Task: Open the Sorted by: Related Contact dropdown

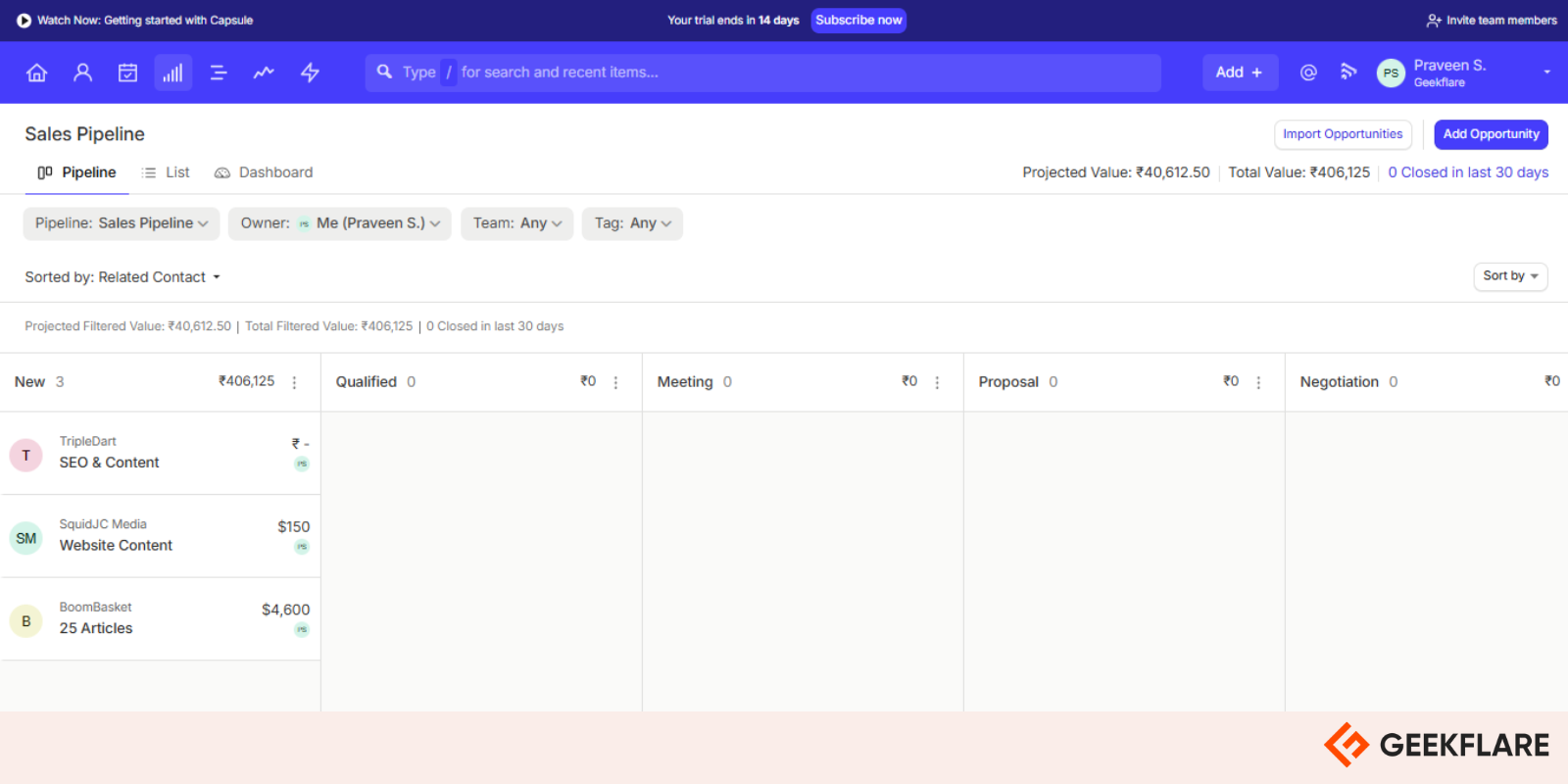Action: click(x=122, y=277)
